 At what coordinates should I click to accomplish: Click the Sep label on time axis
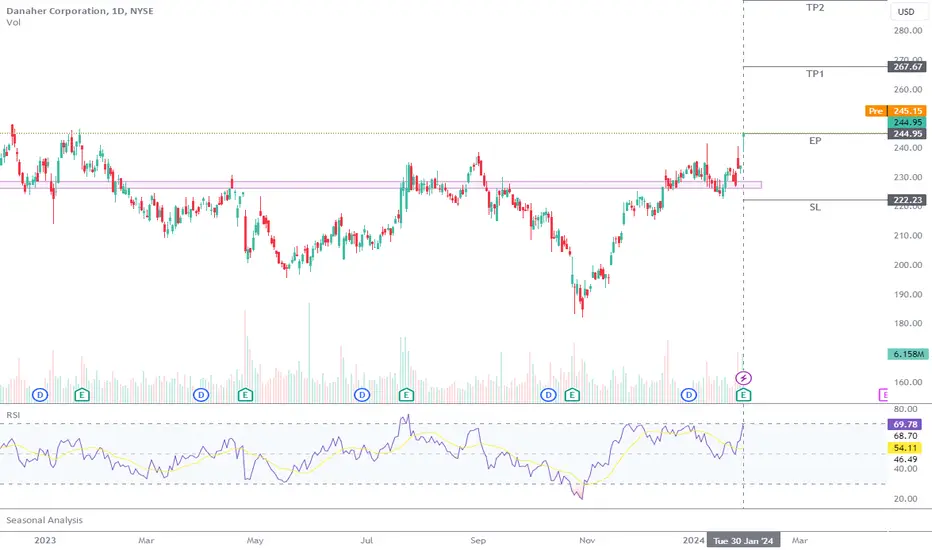click(x=478, y=540)
